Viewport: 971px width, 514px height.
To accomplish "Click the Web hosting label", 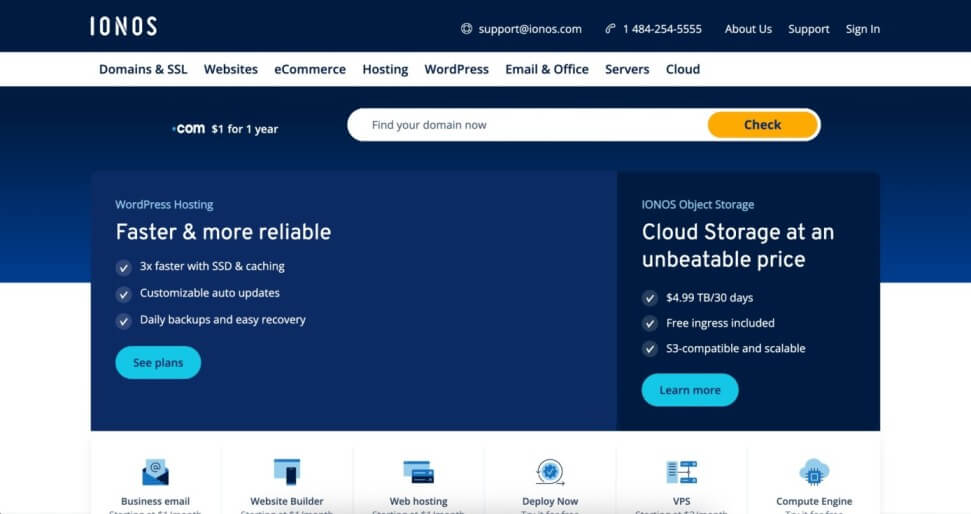I will [x=419, y=501].
